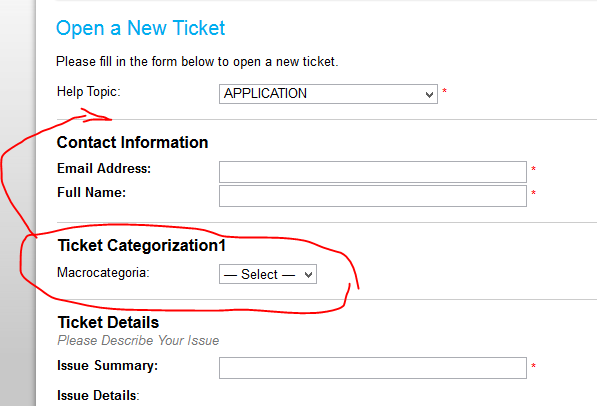Open the Help Topic APPLICATION dropdown

(328, 94)
